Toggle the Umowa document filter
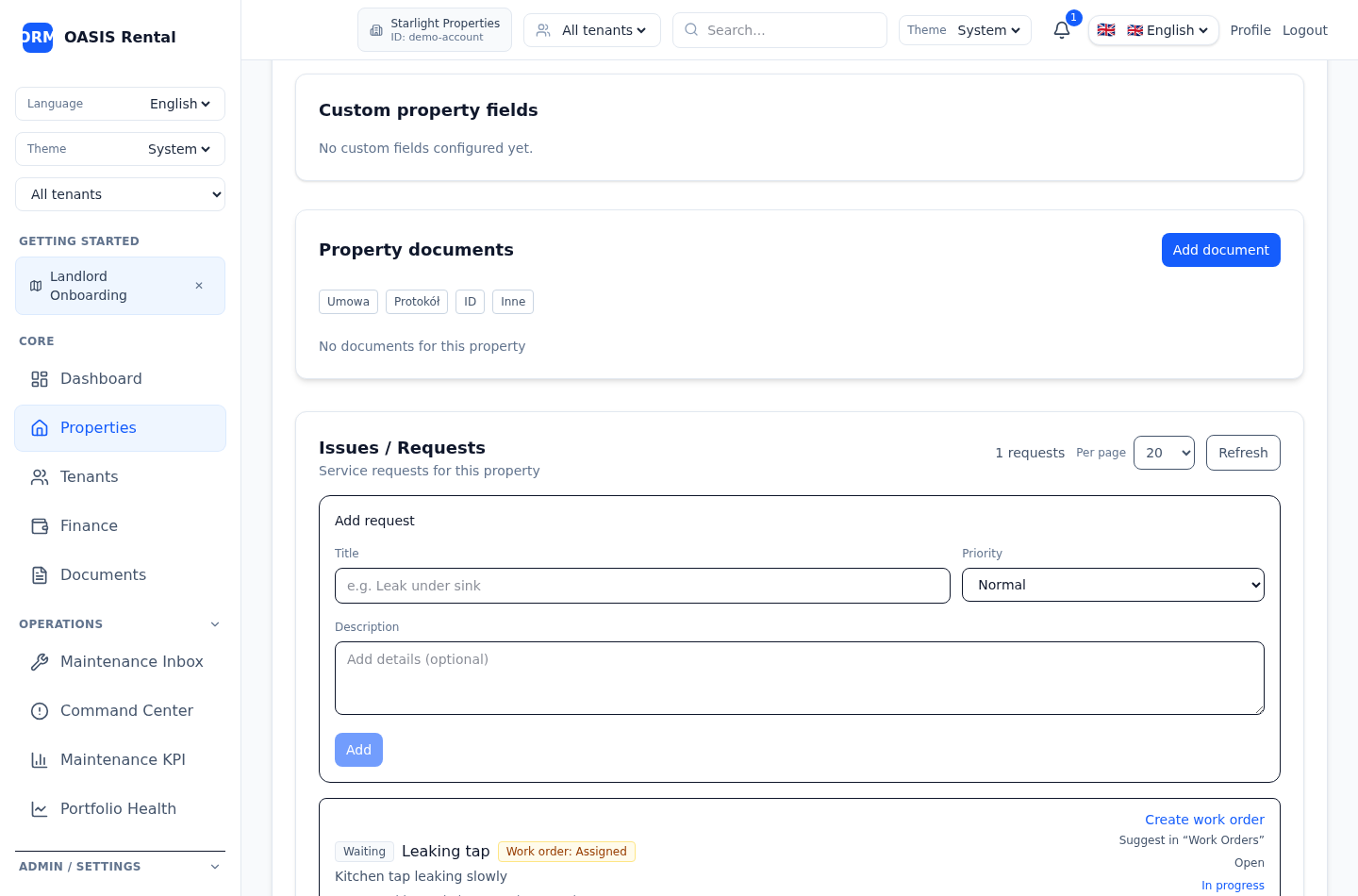The width and height of the screenshot is (1358, 896). 348,302
